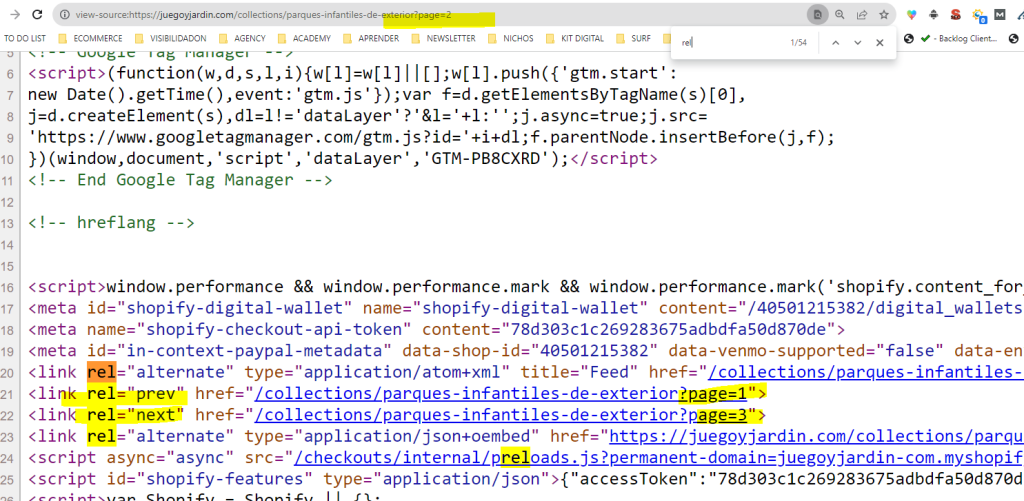Close the find bar
Viewport: 1024px width, 501px height.
[x=880, y=43]
